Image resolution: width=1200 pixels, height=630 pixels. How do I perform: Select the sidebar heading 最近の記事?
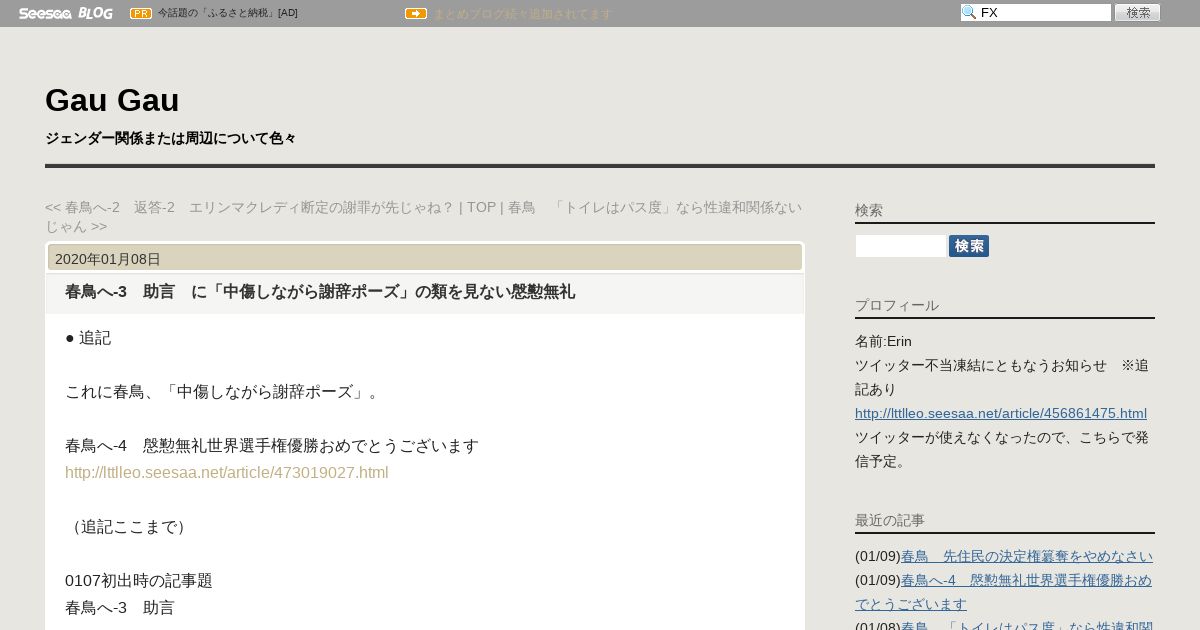pos(890,520)
